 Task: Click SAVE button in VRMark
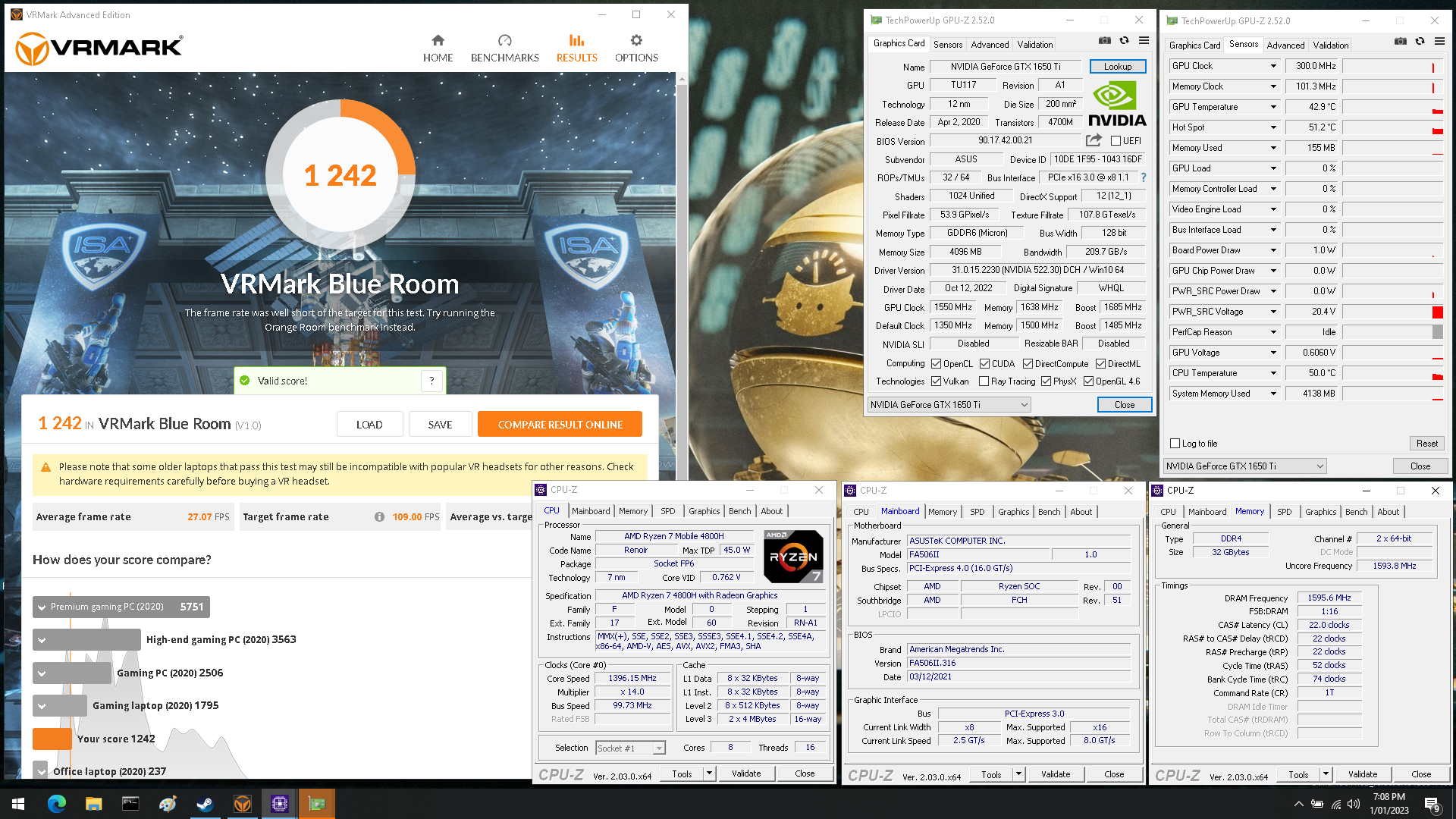[x=440, y=425]
